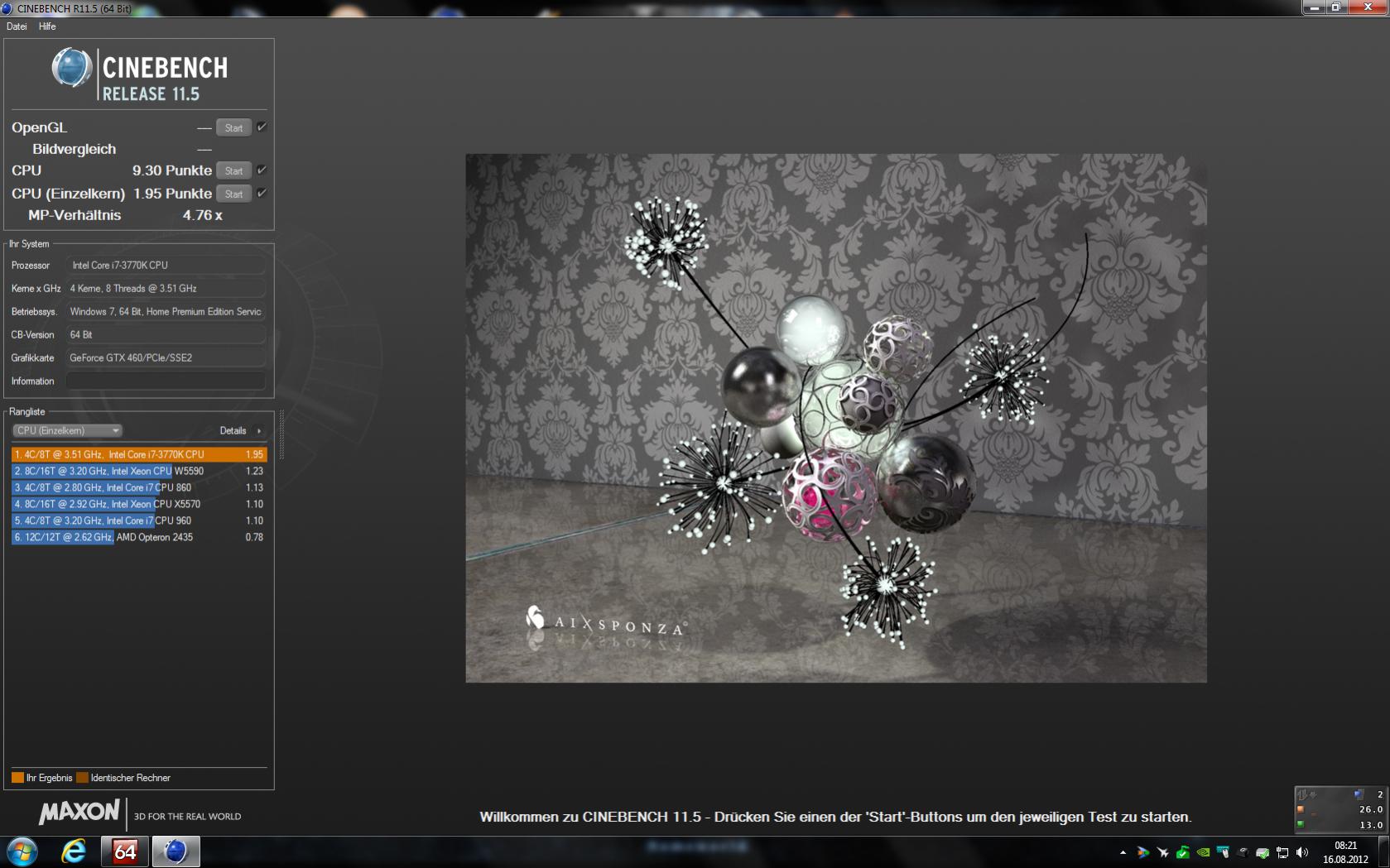The image size is (1390, 868).
Task: Click the Betriebssys. field Windows 7
Action: (166, 311)
